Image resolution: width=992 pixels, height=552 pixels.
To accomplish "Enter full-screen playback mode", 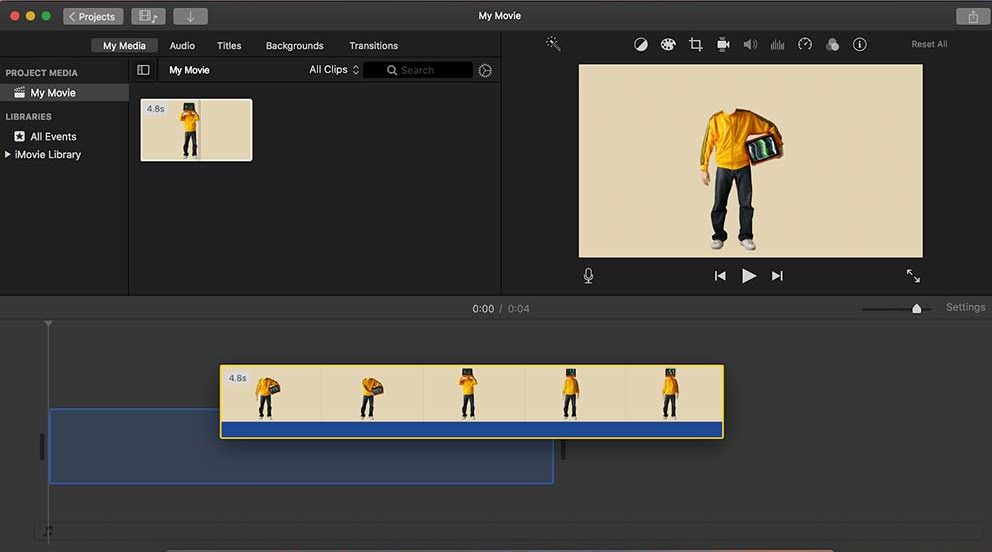I will (913, 276).
